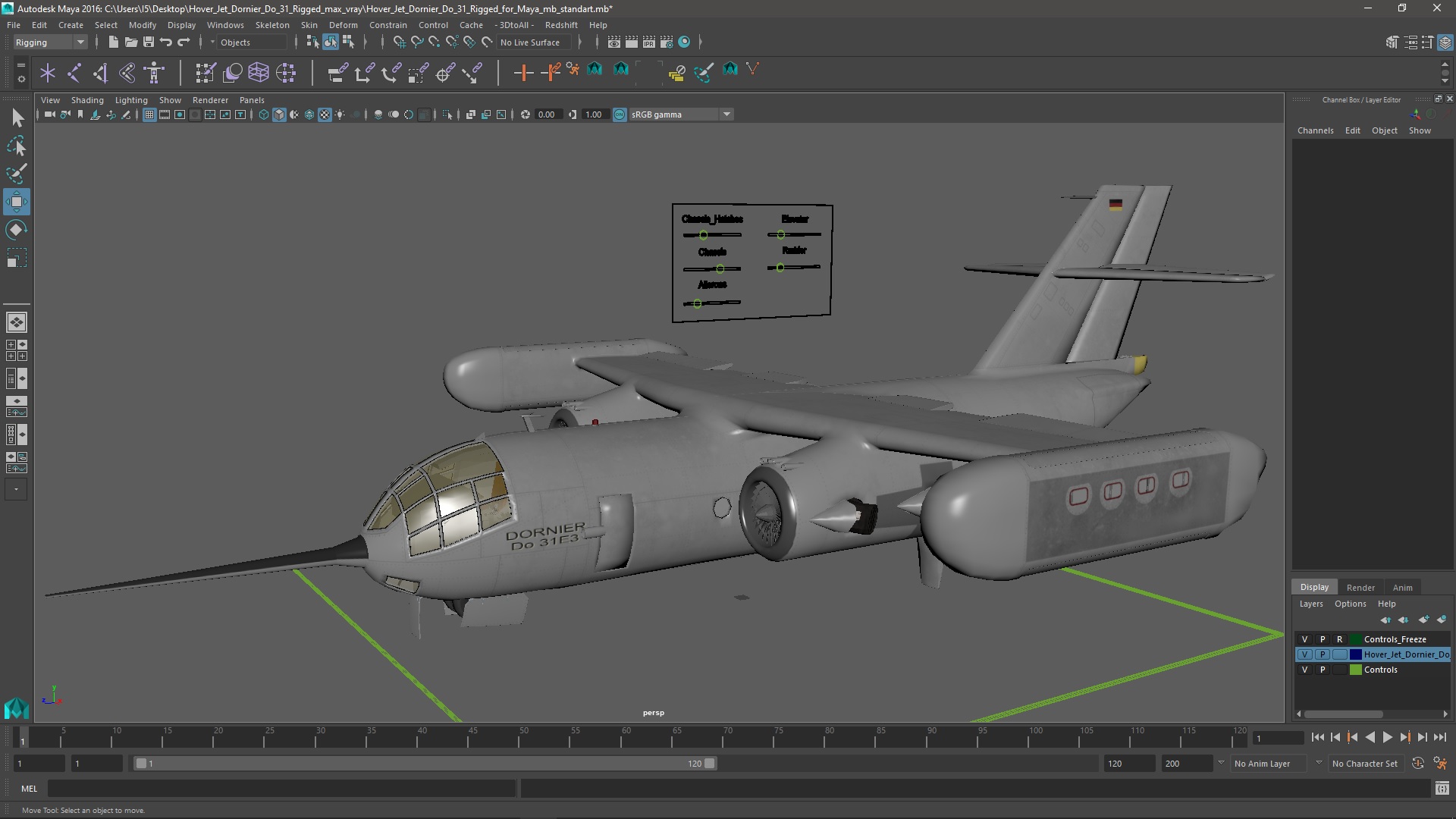The width and height of the screenshot is (1456, 819).
Task: Click the Select camera icon in the panel toolbar
Action: point(49,115)
